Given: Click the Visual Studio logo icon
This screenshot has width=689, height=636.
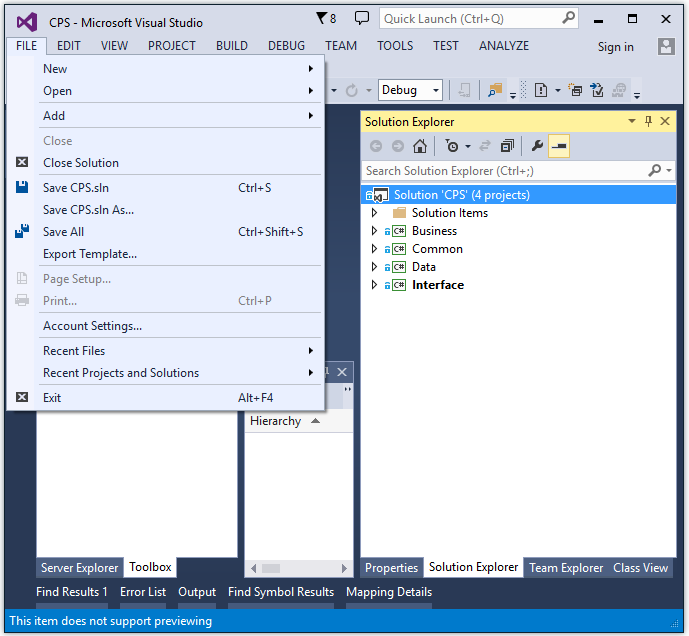Looking at the screenshot, I should pos(27,22).
